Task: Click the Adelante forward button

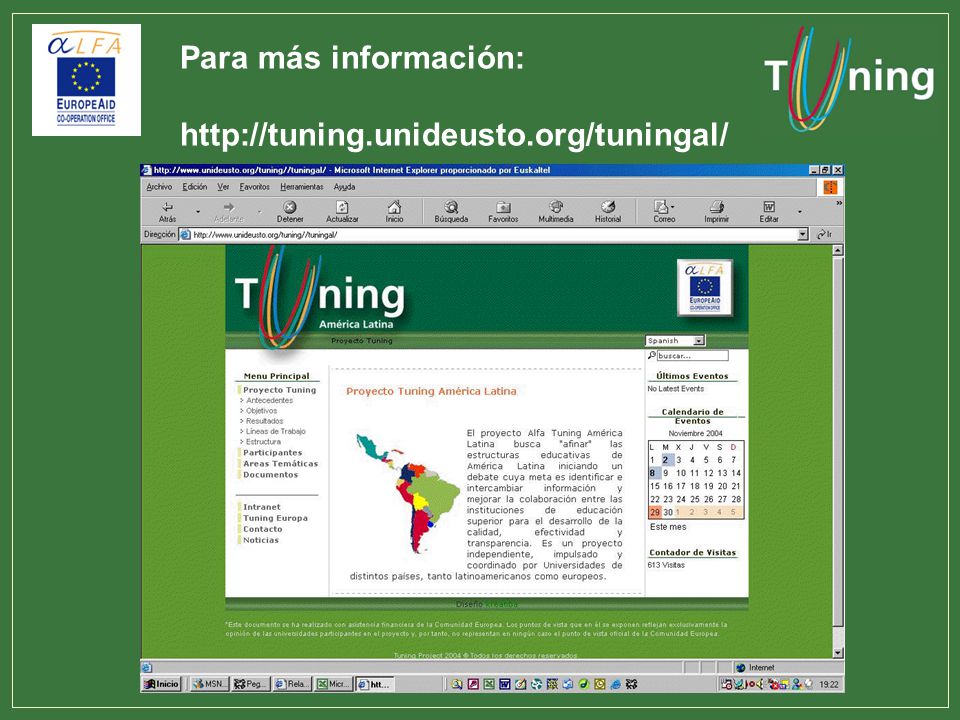Action: [228, 212]
